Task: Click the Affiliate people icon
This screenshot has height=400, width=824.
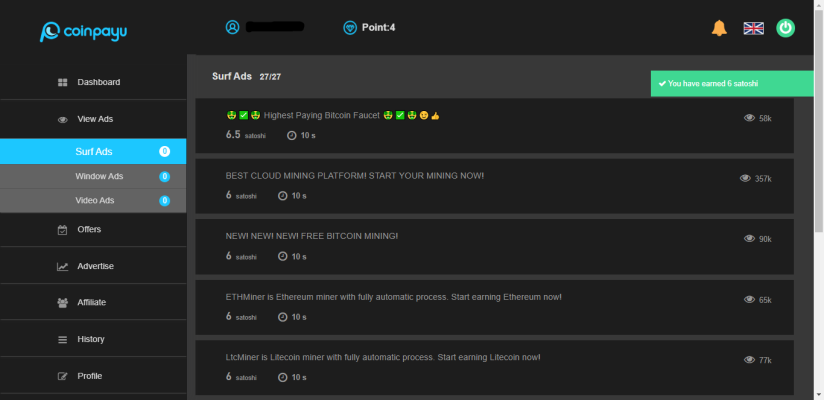Action: point(63,303)
